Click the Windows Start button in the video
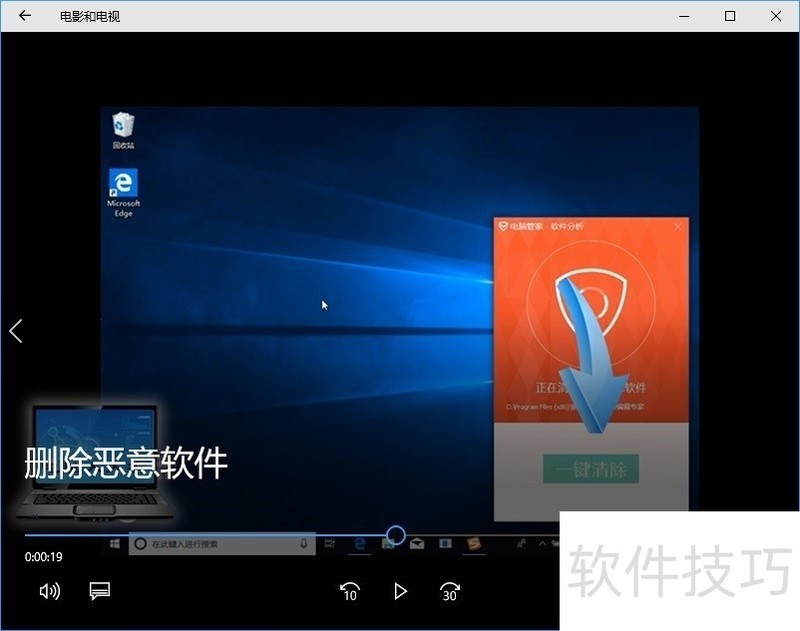800x631 pixels. pyautogui.click(x=115, y=544)
